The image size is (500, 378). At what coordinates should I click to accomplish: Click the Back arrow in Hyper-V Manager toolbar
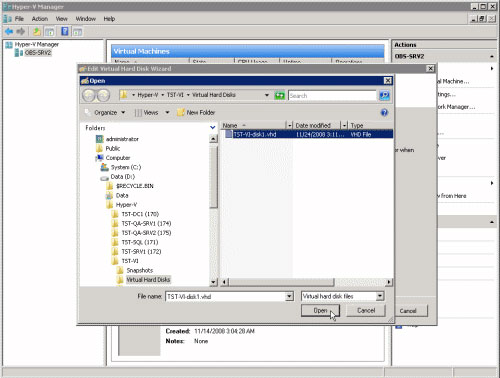(9, 32)
